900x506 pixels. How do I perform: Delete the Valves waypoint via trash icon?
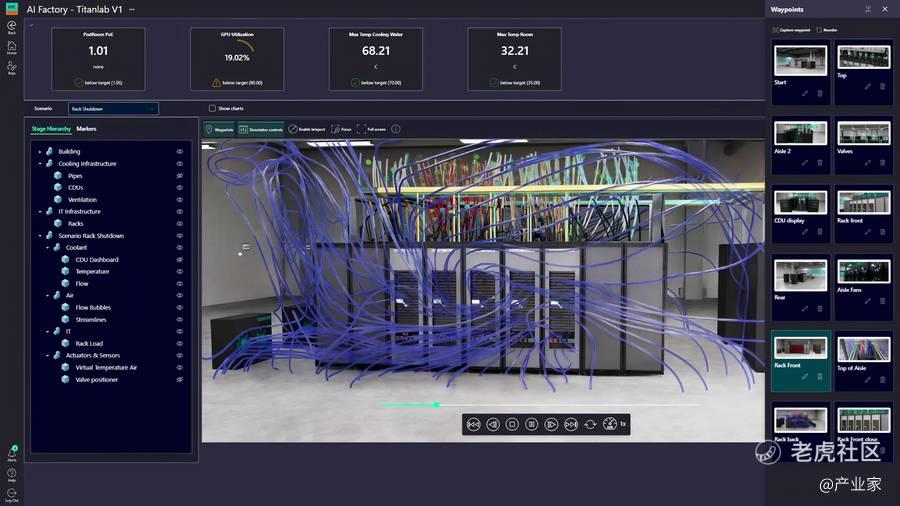pyautogui.click(x=882, y=163)
